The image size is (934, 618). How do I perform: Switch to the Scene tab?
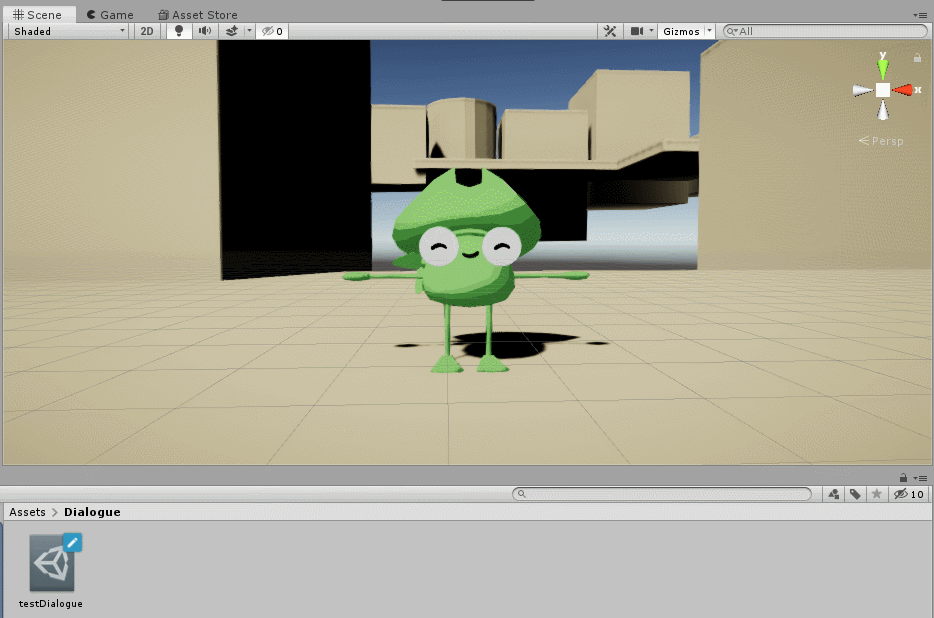[x=38, y=14]
